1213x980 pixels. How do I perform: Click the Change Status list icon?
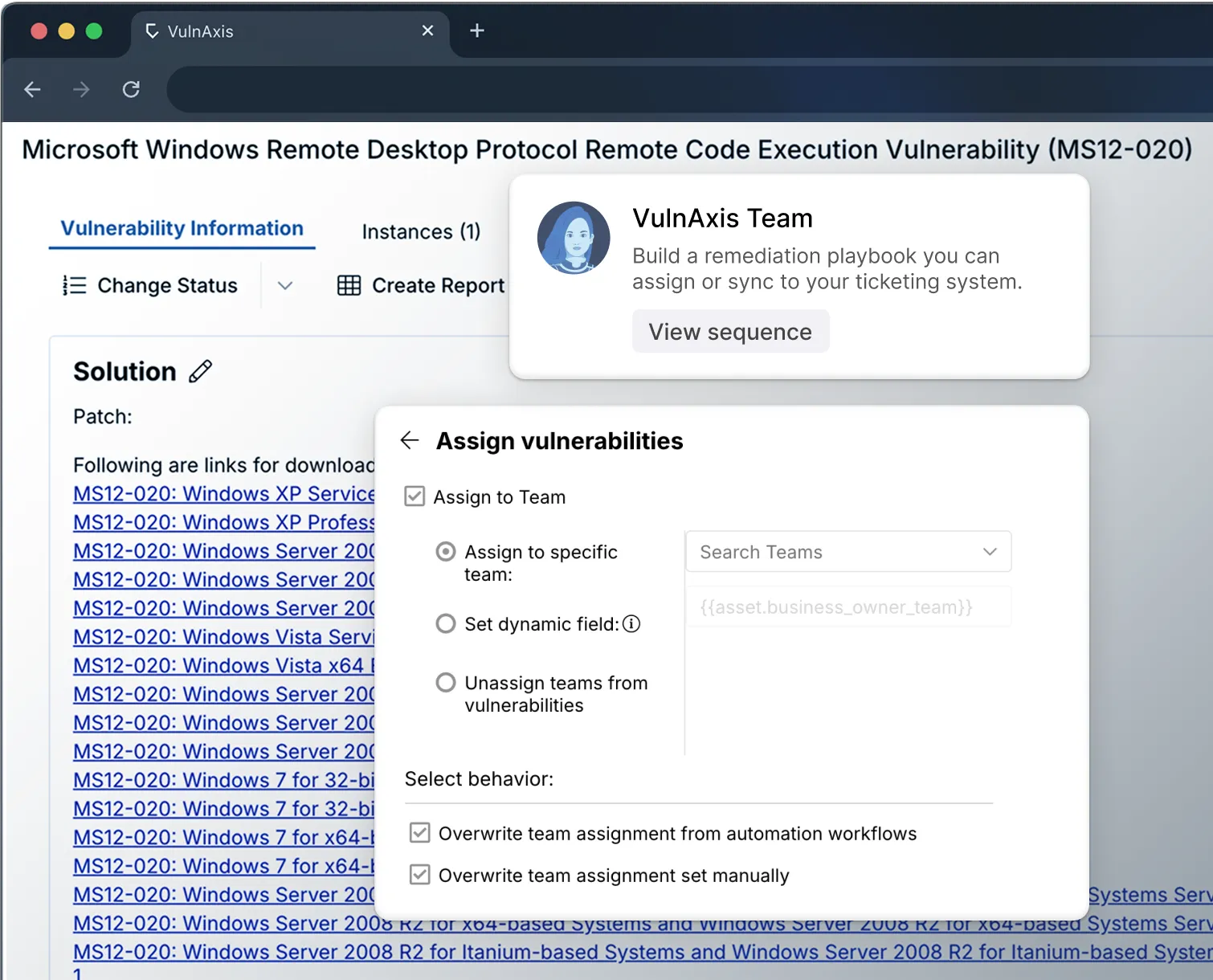point(74,285)
